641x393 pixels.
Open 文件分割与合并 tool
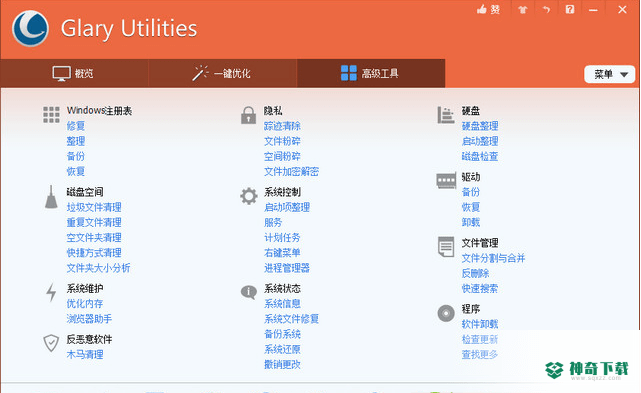(x=493, y=258)
